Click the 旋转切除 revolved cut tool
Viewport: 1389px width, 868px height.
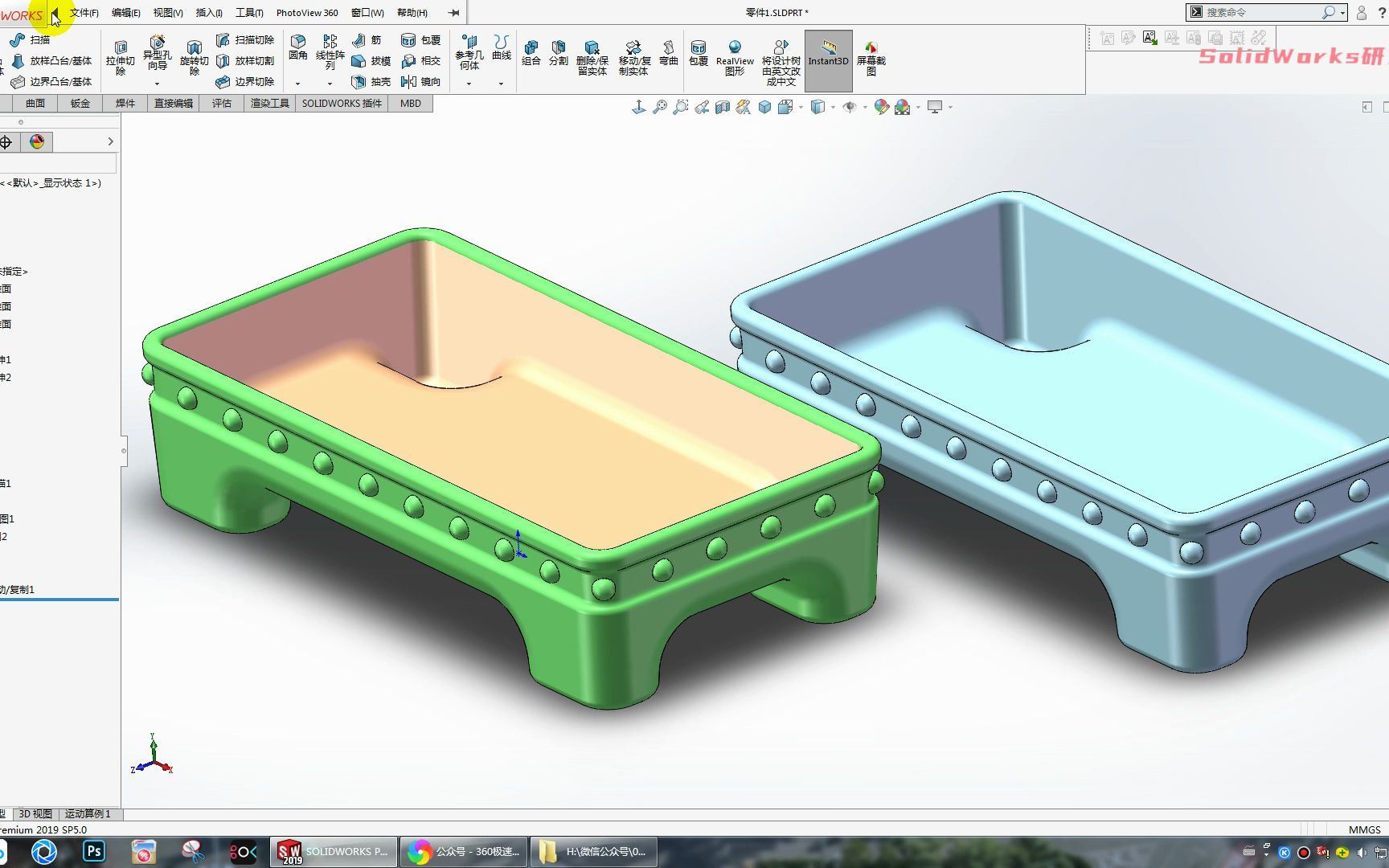[x=194, y=57]
